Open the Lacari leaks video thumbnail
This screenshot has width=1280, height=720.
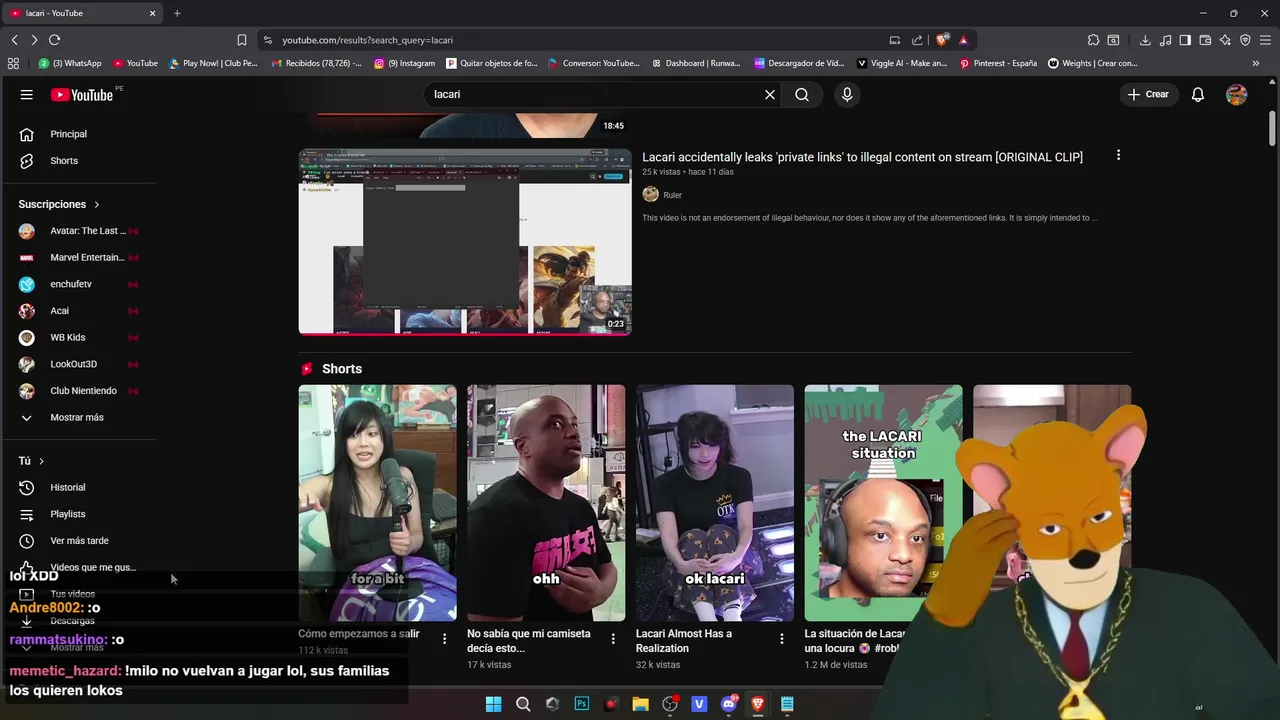465,242
